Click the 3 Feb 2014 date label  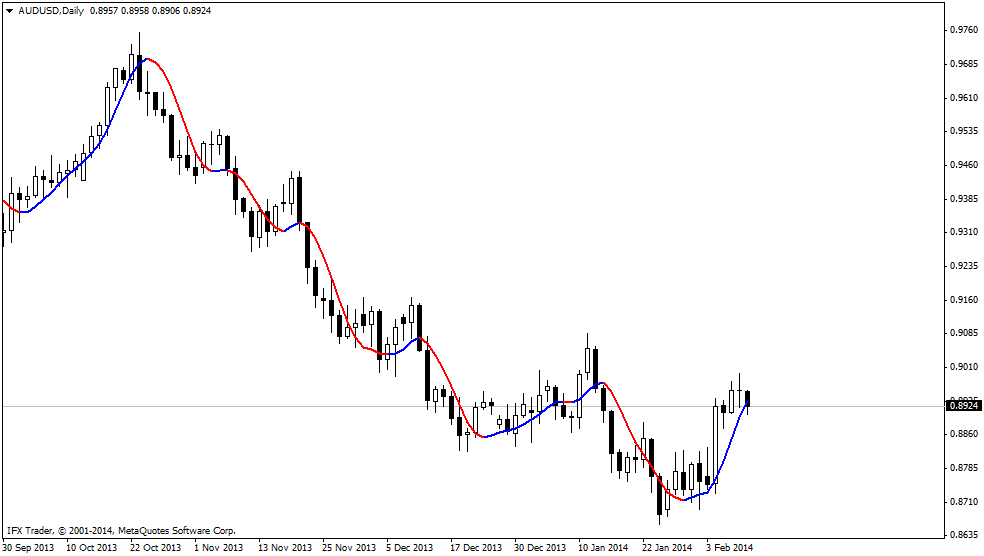732,548
